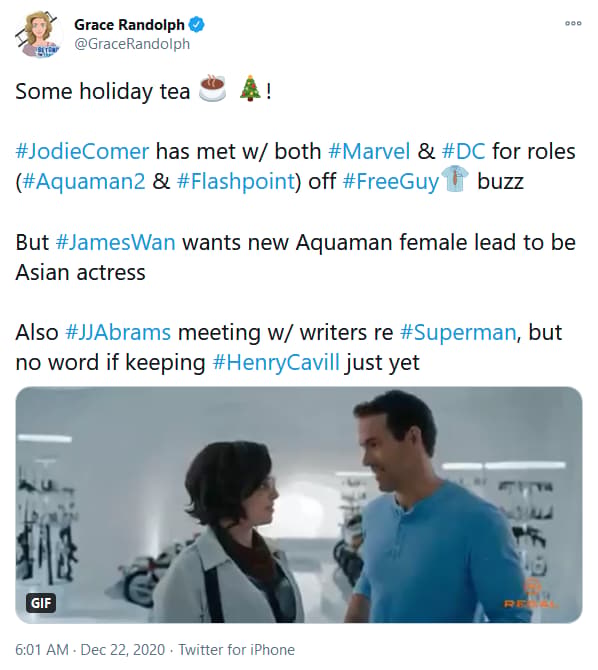598x670 pixels.
Task: Click the GIF badge on the media
Action: [x=41, y=603]
